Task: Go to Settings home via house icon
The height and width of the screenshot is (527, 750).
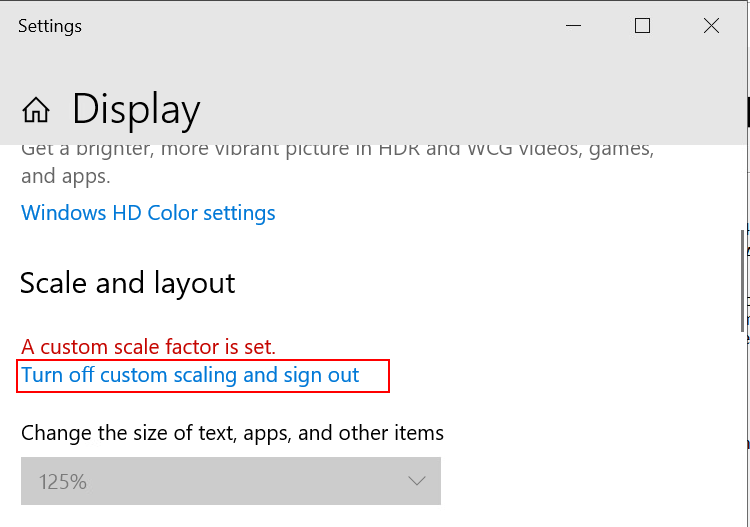Action: [x=36, y=109]
